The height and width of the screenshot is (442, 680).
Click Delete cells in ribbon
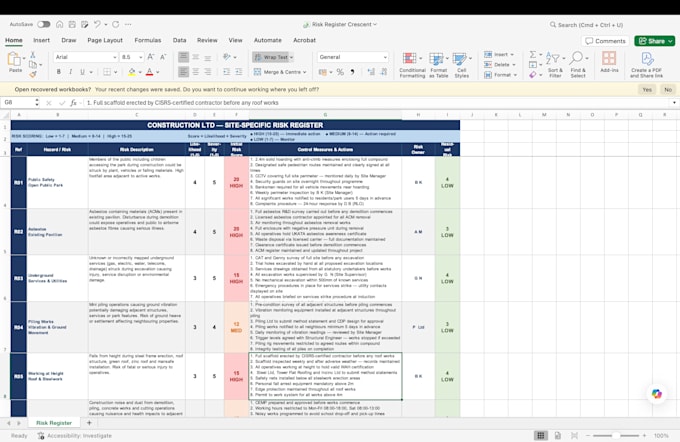click(500, 65)
